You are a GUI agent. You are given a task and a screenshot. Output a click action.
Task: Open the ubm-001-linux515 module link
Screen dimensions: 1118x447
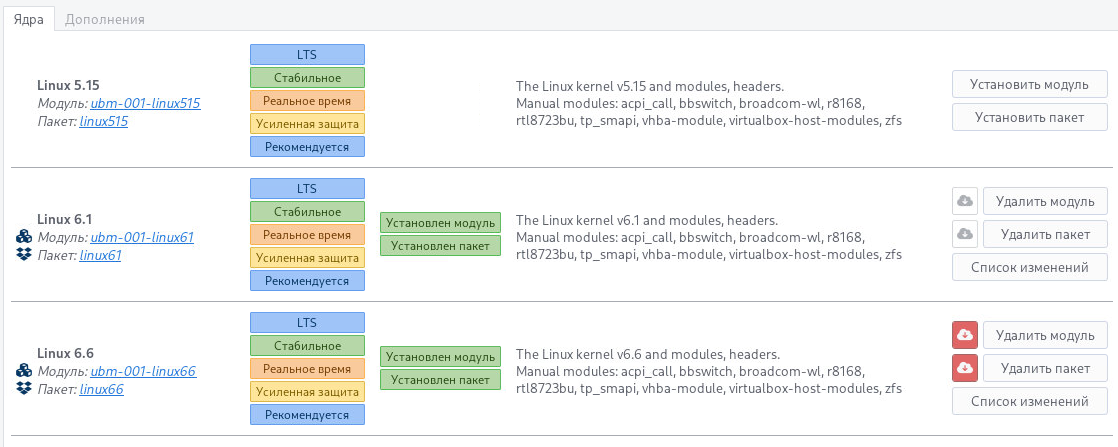pos(146,103)
